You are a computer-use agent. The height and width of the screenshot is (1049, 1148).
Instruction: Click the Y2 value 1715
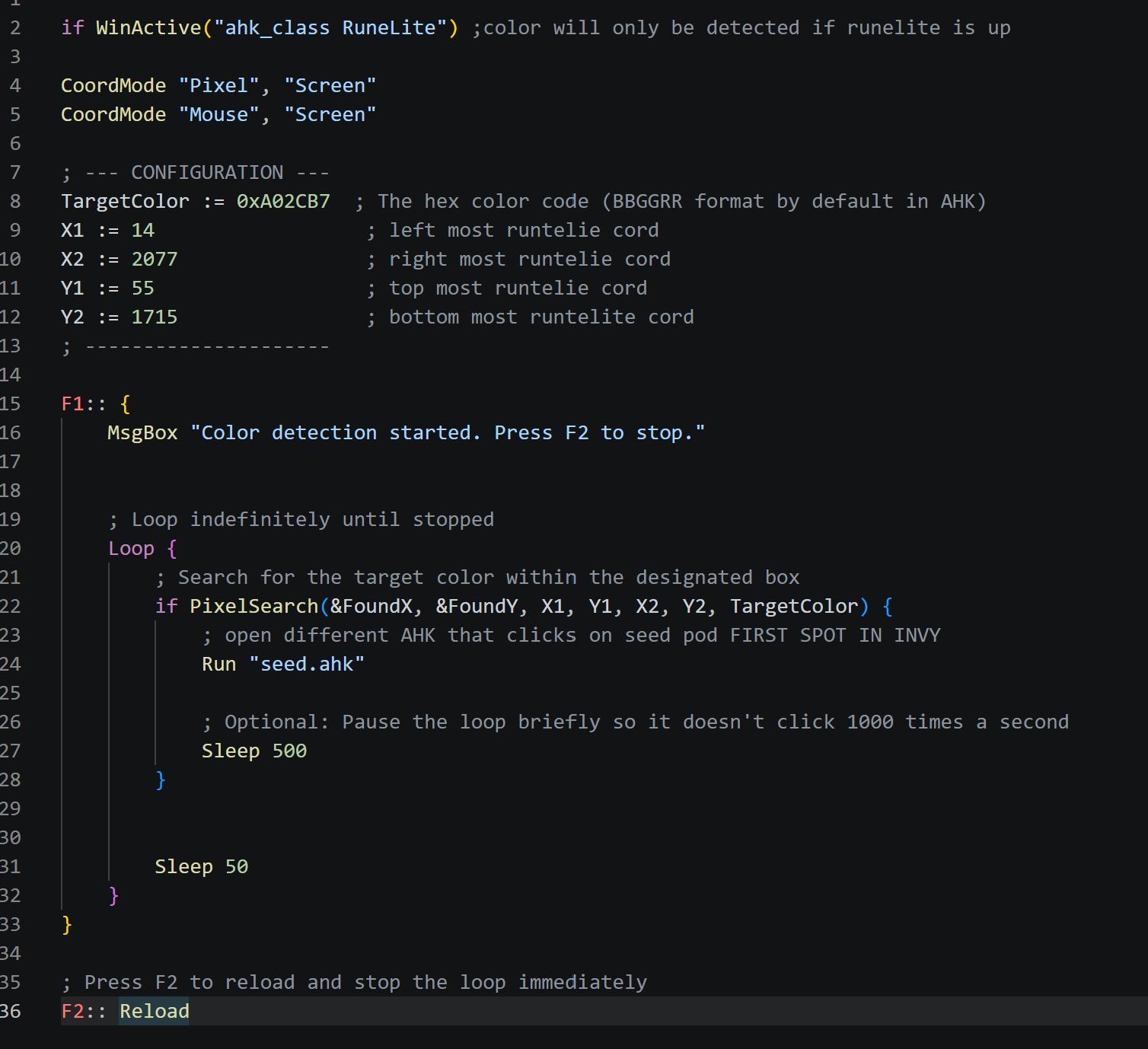pyautogui.click(x=155, y=317)
